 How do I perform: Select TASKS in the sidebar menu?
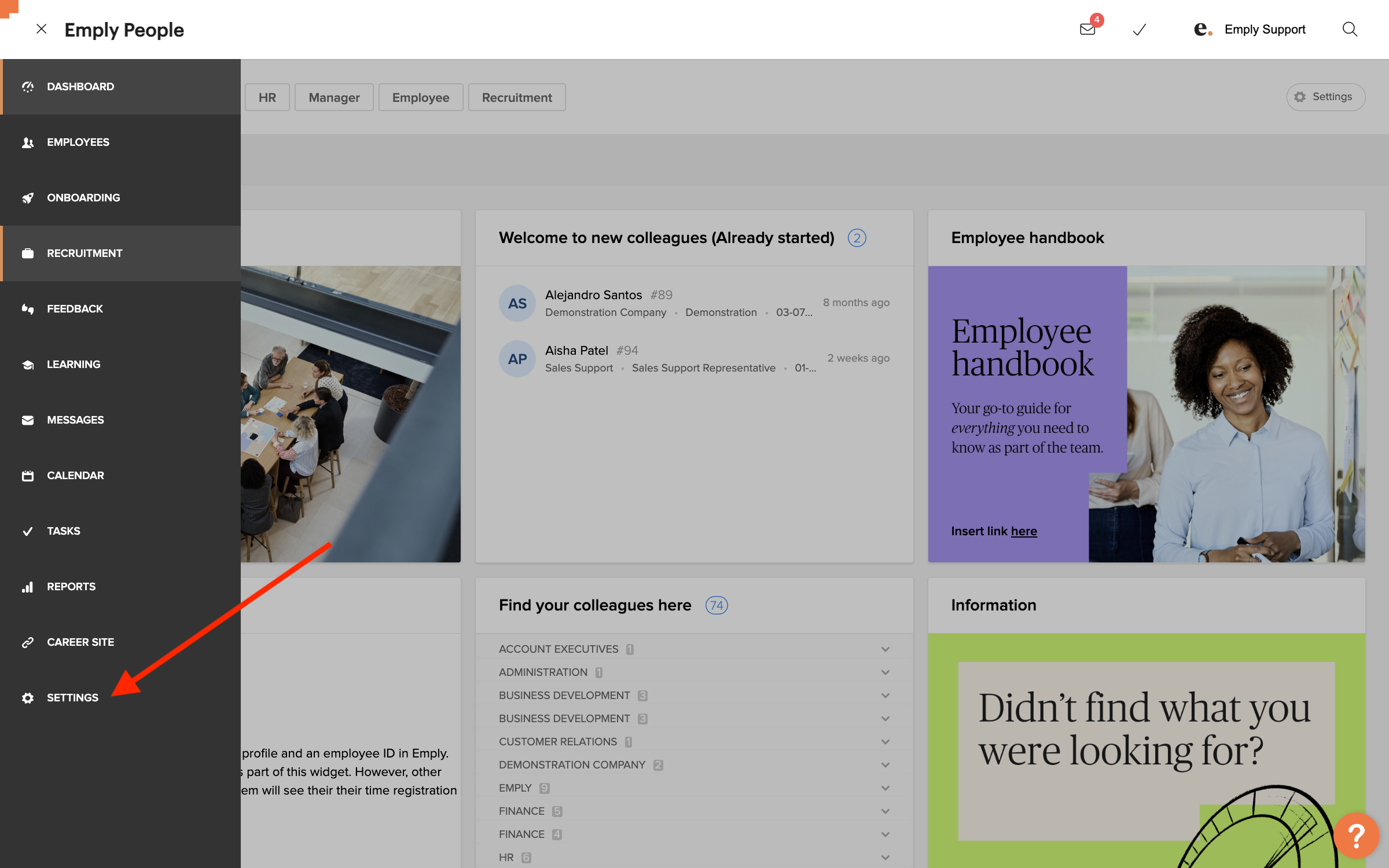[x=120, y=531]
